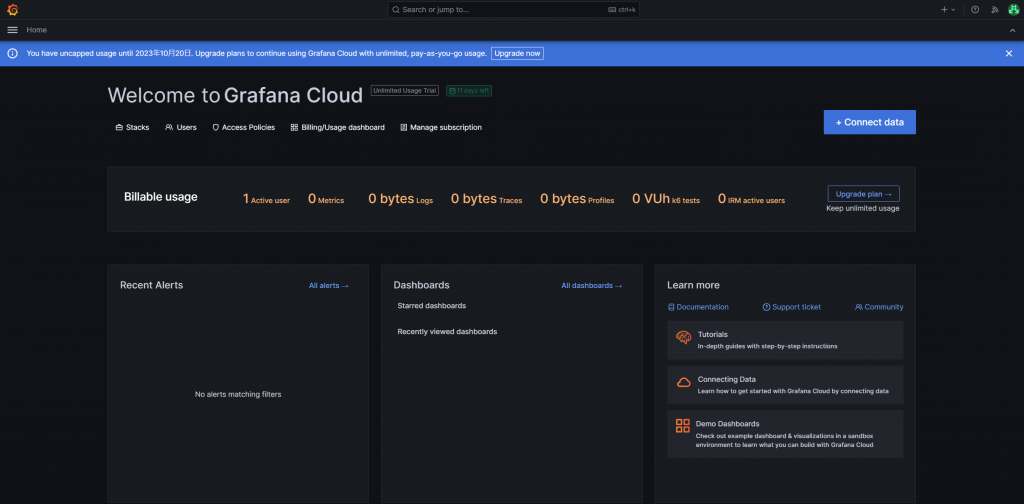This screenshot has width=1024, height=504.
Task: Click the 0 IRM active users stat
Action: (x=752, y=199)
